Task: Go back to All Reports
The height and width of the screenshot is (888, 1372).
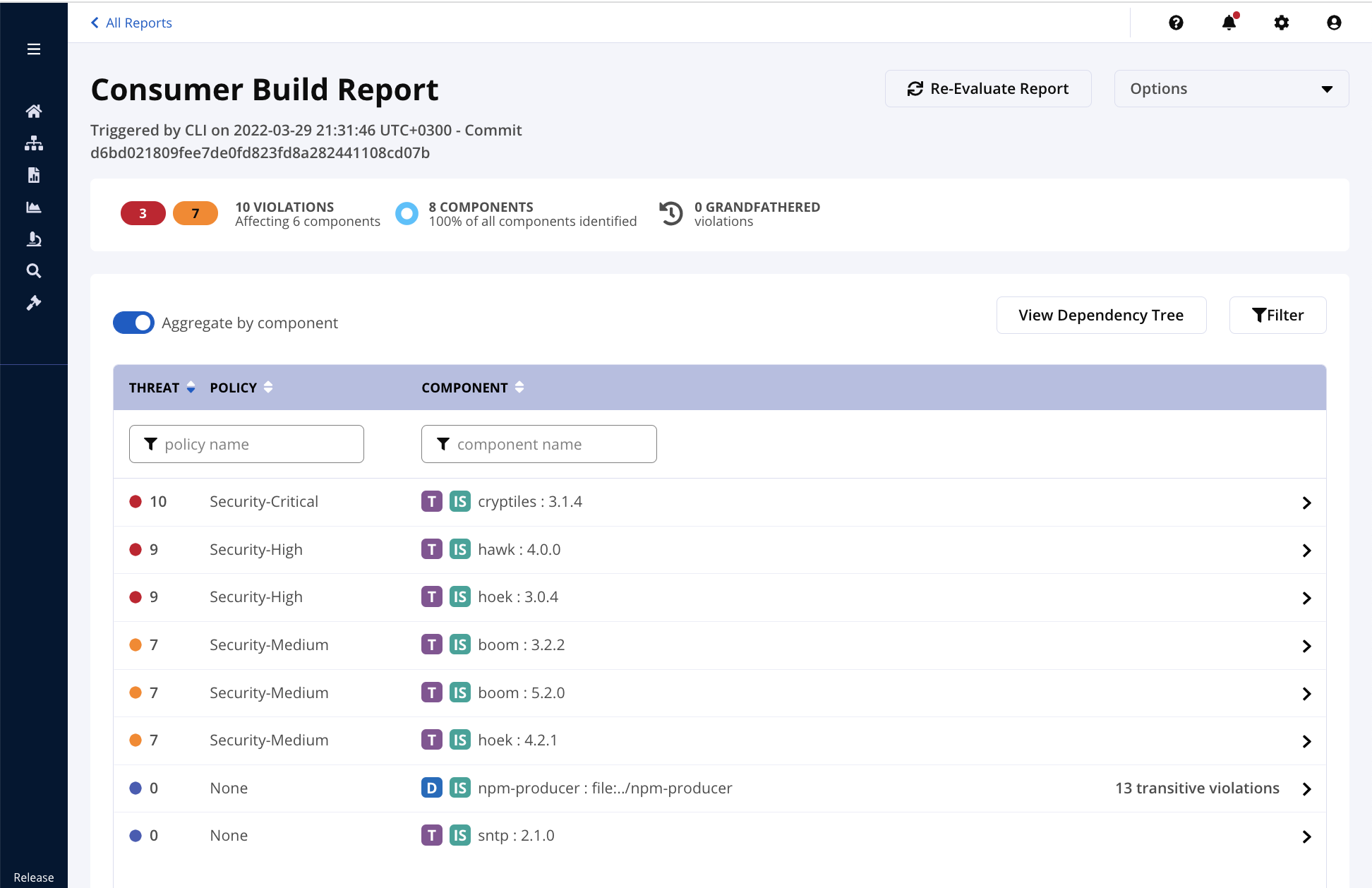Action: point(131,23)
